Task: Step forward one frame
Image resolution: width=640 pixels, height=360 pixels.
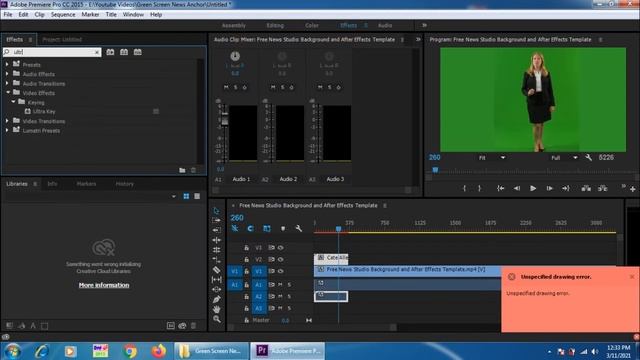Action: [x=549, y=188]
